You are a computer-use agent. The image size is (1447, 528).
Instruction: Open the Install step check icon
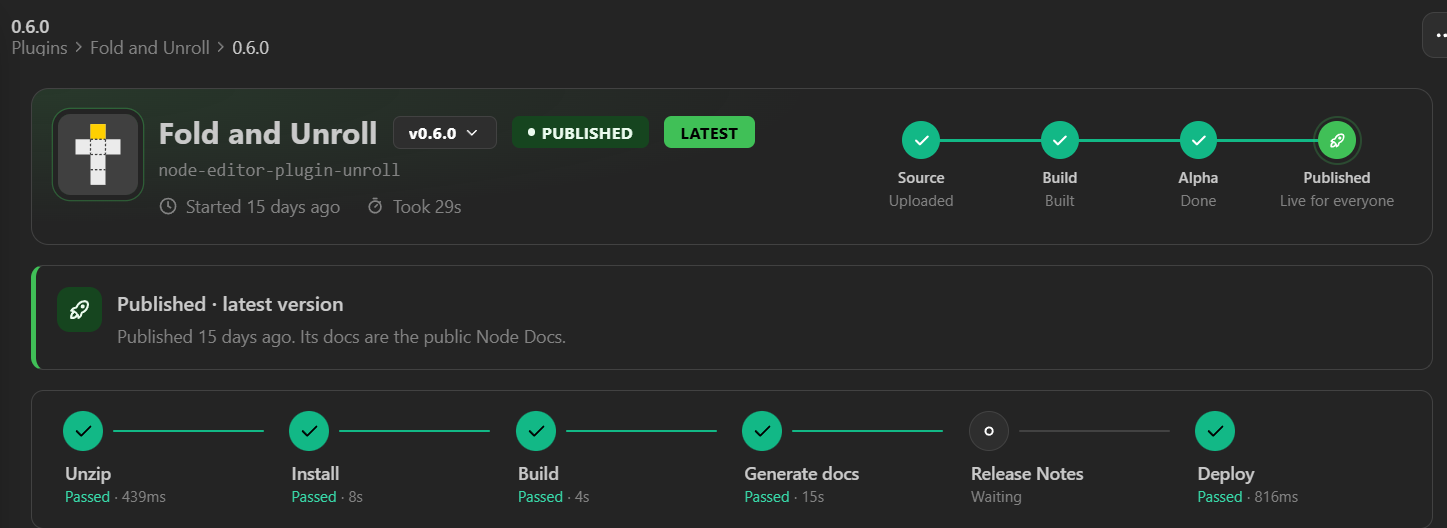[309, 431]
